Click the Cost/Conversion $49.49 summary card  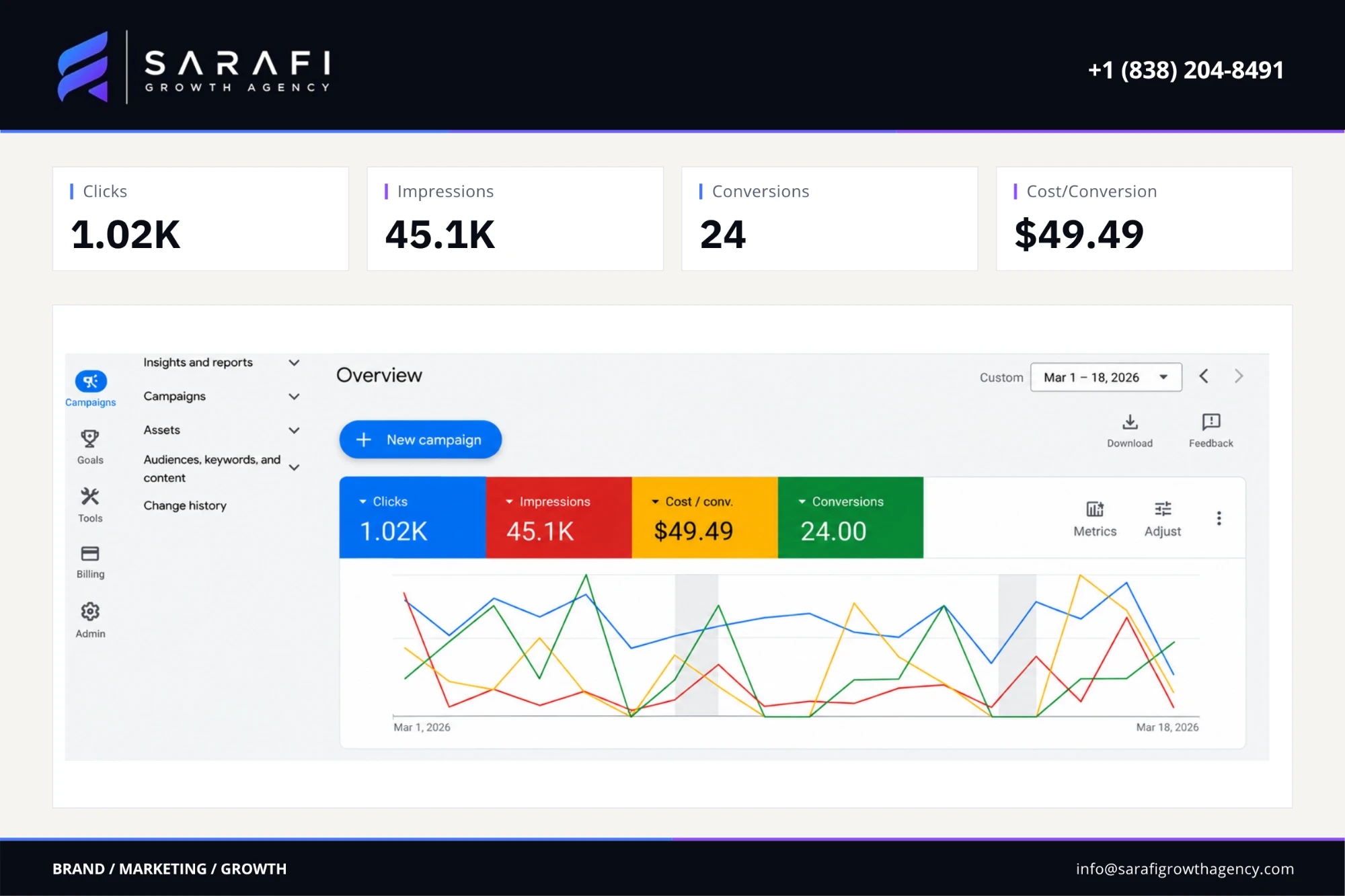point(1144,218)
